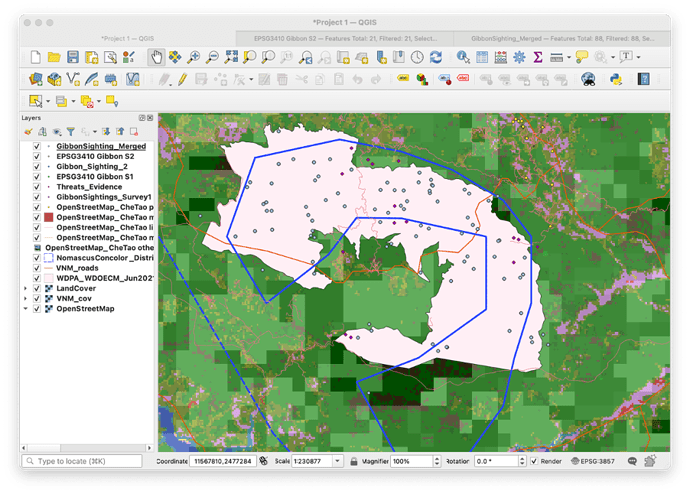Open the Statistical Summary sigma icon
Image resolution: width=690 pixels, height=494 pixels.
(538, 57)
